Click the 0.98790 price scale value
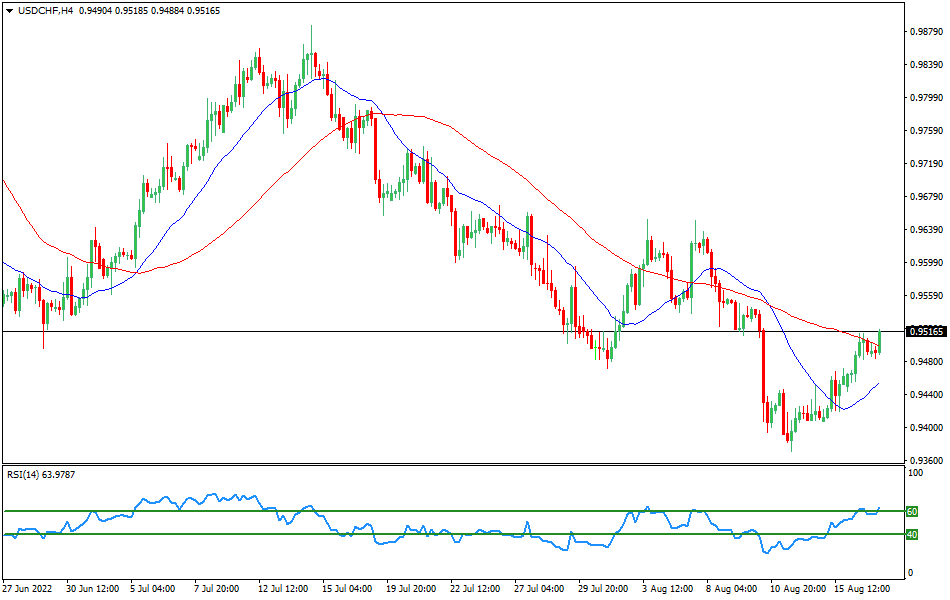950x600 pixels. point(924,33)
